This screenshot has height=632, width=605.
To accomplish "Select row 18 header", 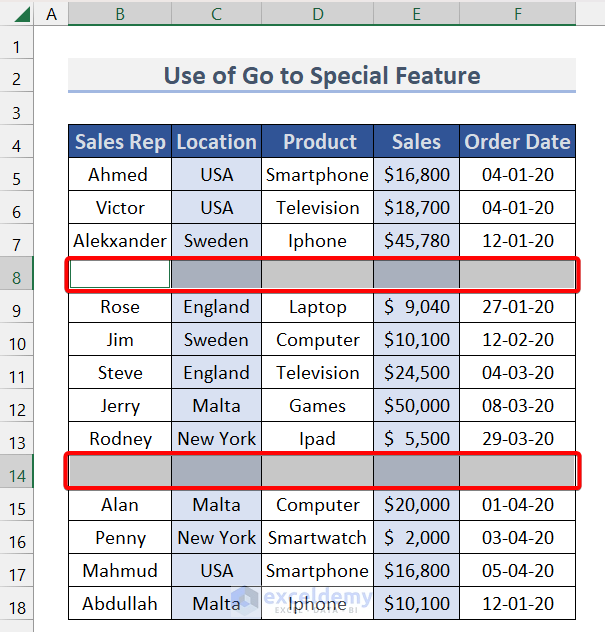I will pos(17,604).
